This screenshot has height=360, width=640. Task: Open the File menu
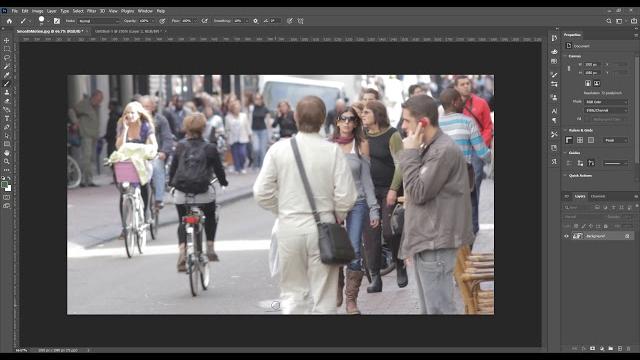15,11
